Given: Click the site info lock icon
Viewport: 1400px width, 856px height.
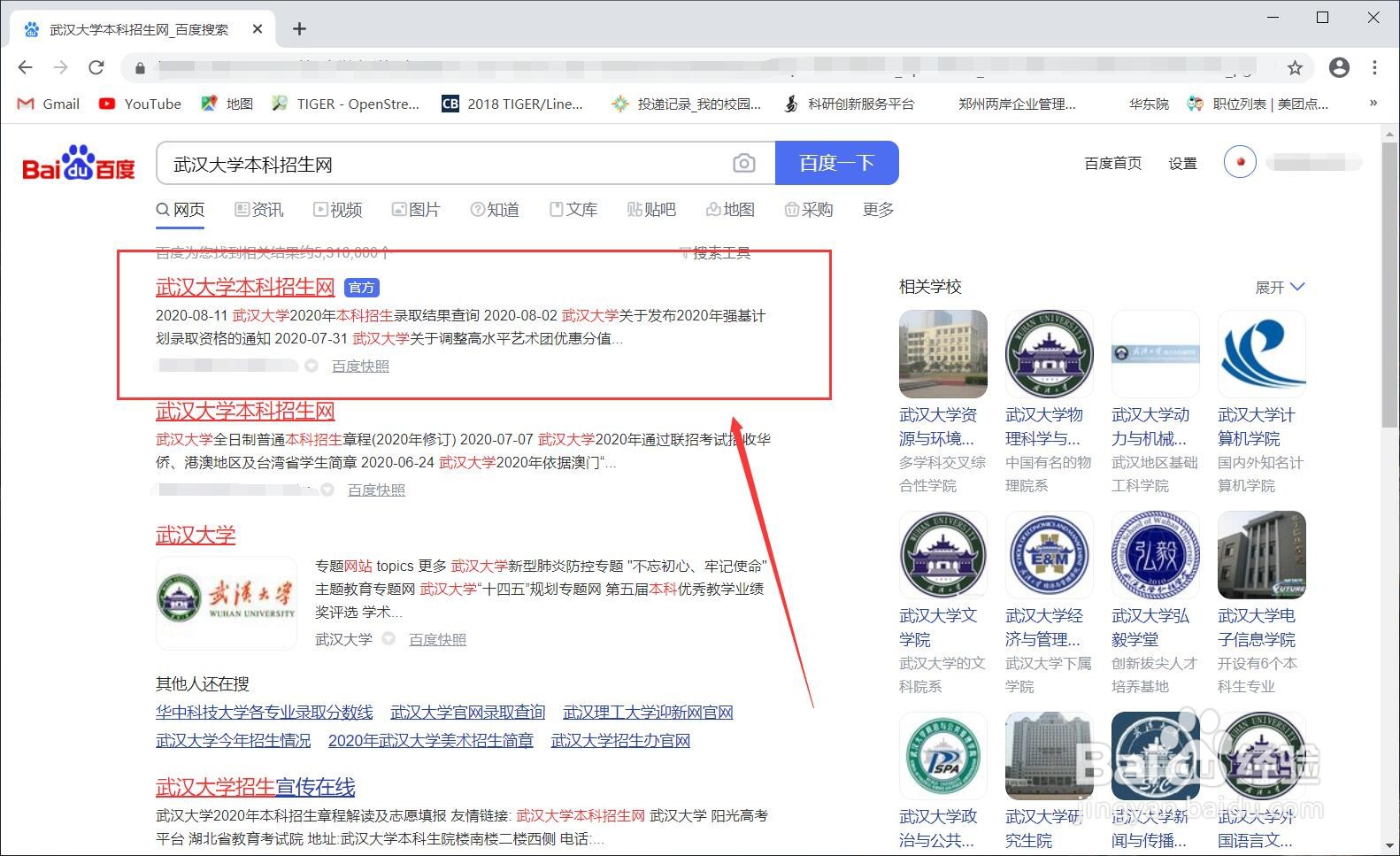Looking at the screenshot, I should [139, 67].
